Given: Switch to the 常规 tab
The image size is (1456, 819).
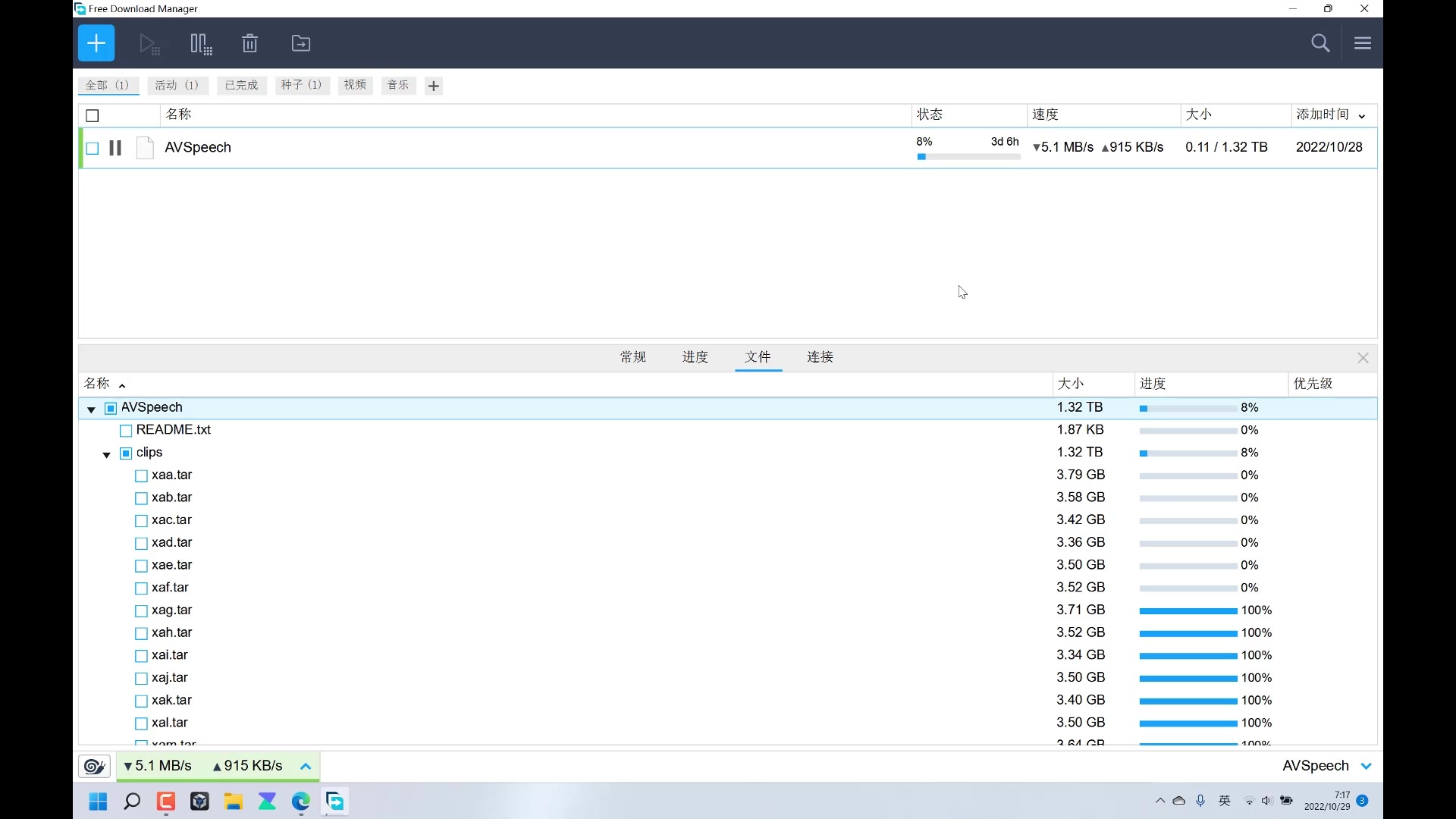Looking at the screenshot, I should tap(633, 357).
